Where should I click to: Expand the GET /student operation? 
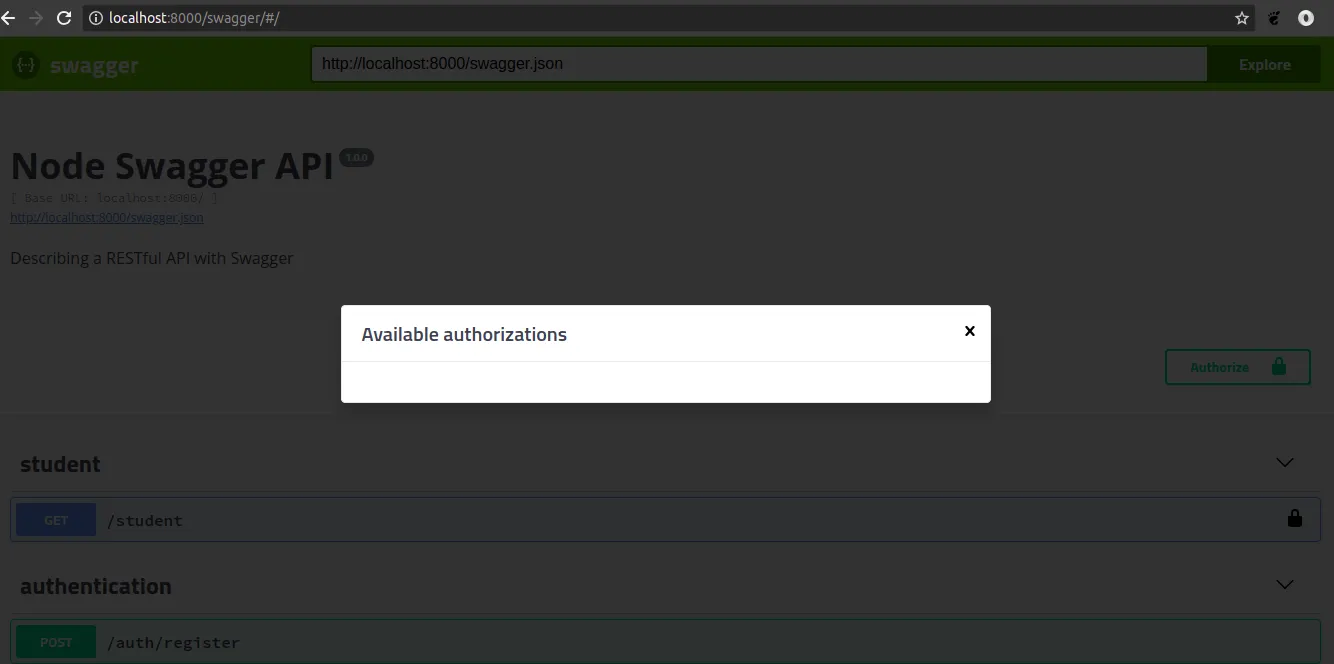point(665,520)
